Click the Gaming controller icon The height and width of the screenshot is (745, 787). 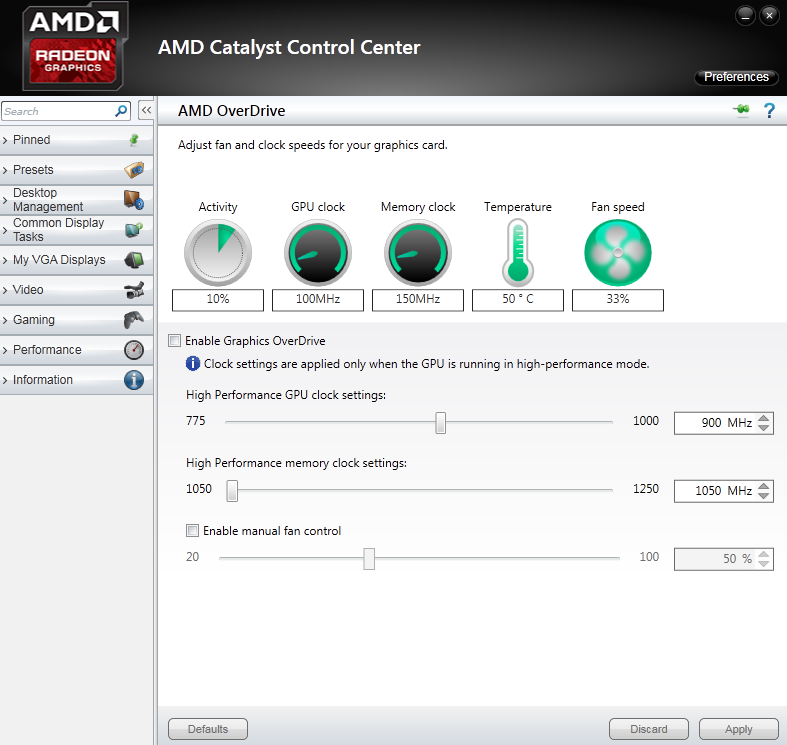[134, 320]
